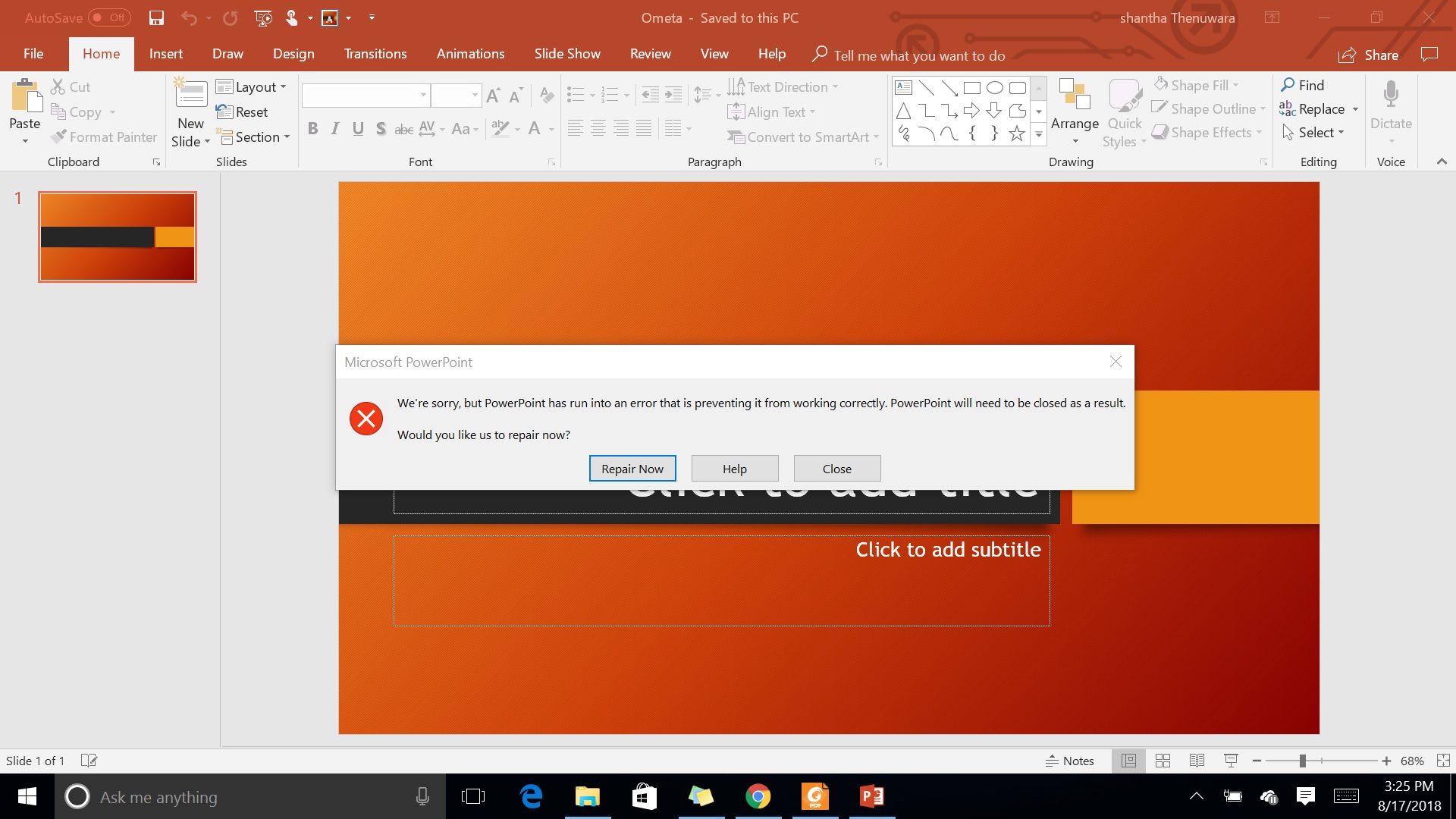Open the Home ribbon tab
Image resolution: width=1456 pixels, height=819 pixels.
click(x=99, y=54)
